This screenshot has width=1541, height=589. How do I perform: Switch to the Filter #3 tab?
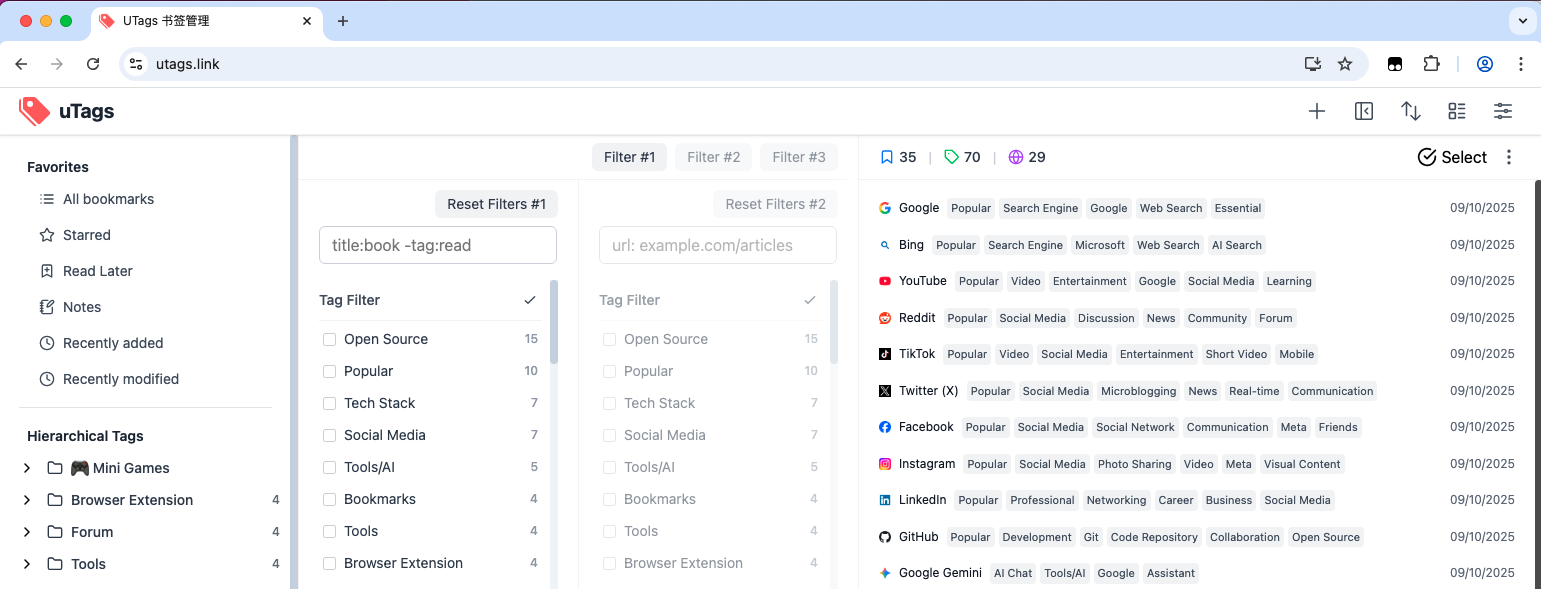click(798, 157)
